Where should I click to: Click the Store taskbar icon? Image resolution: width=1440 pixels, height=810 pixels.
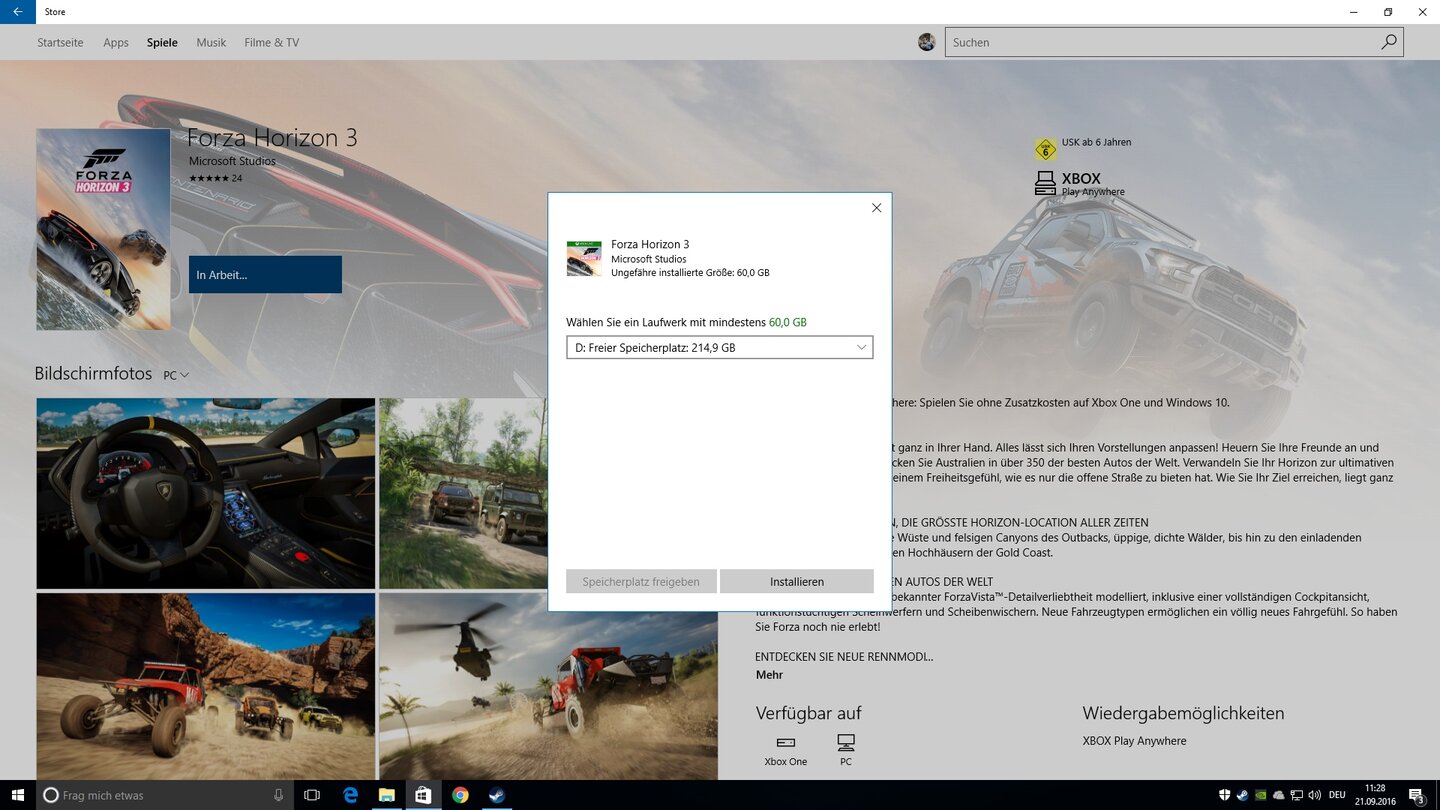tap(423, 795)
